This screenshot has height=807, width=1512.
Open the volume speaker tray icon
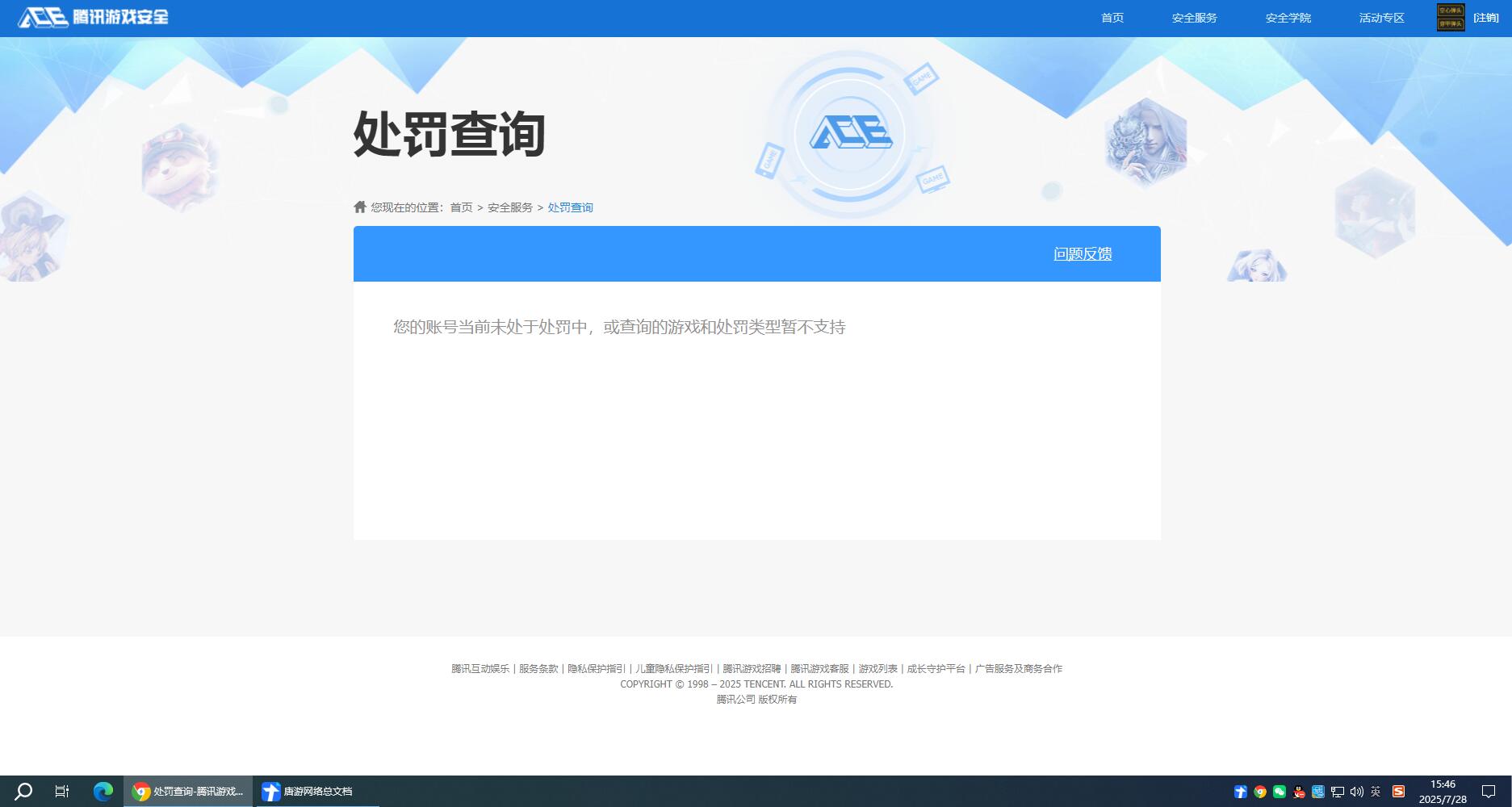(1357, 792)
